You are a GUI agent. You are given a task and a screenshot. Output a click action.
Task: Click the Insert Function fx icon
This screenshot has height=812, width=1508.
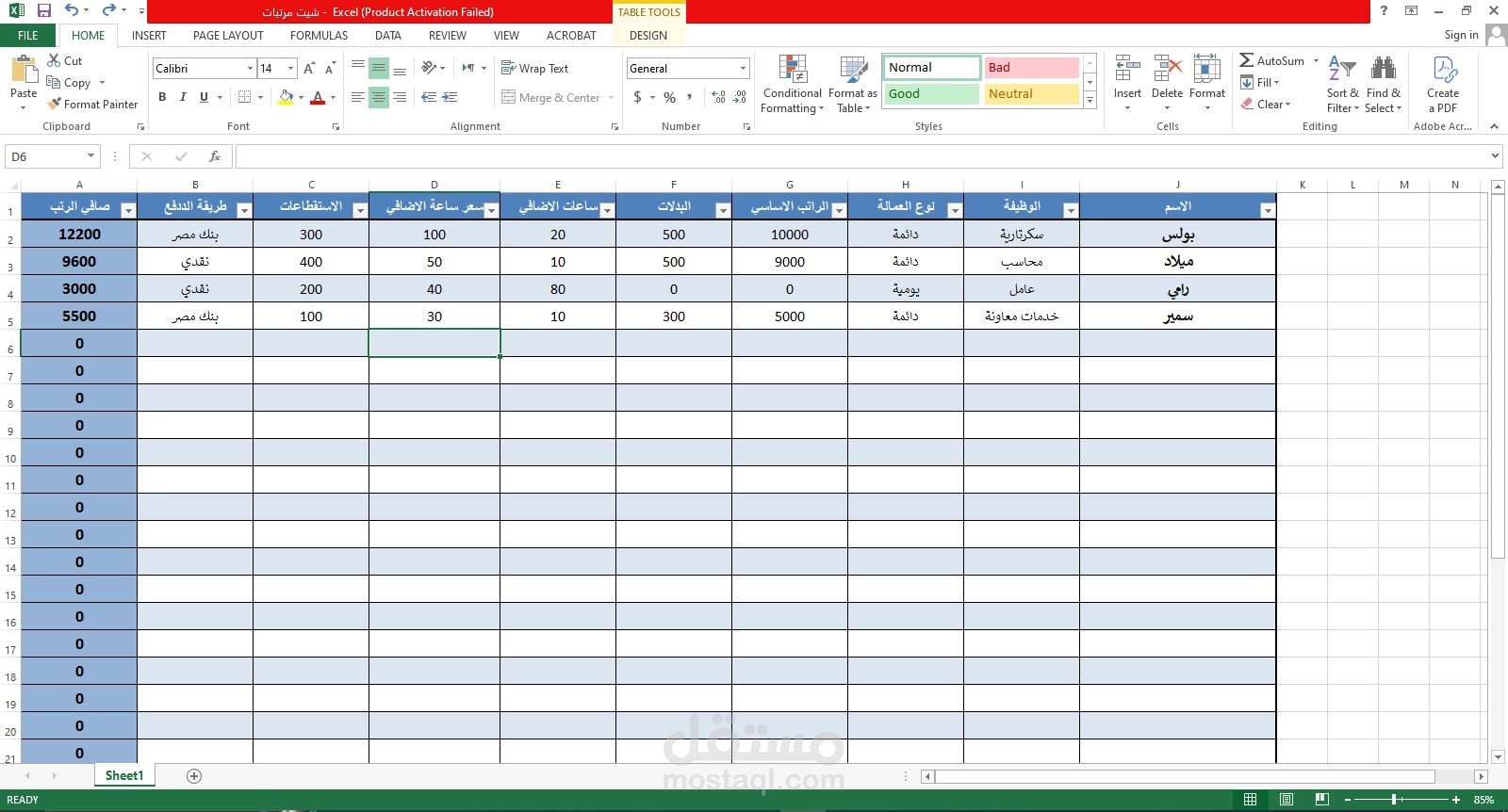pyautogui.click(x=215, y=156)
